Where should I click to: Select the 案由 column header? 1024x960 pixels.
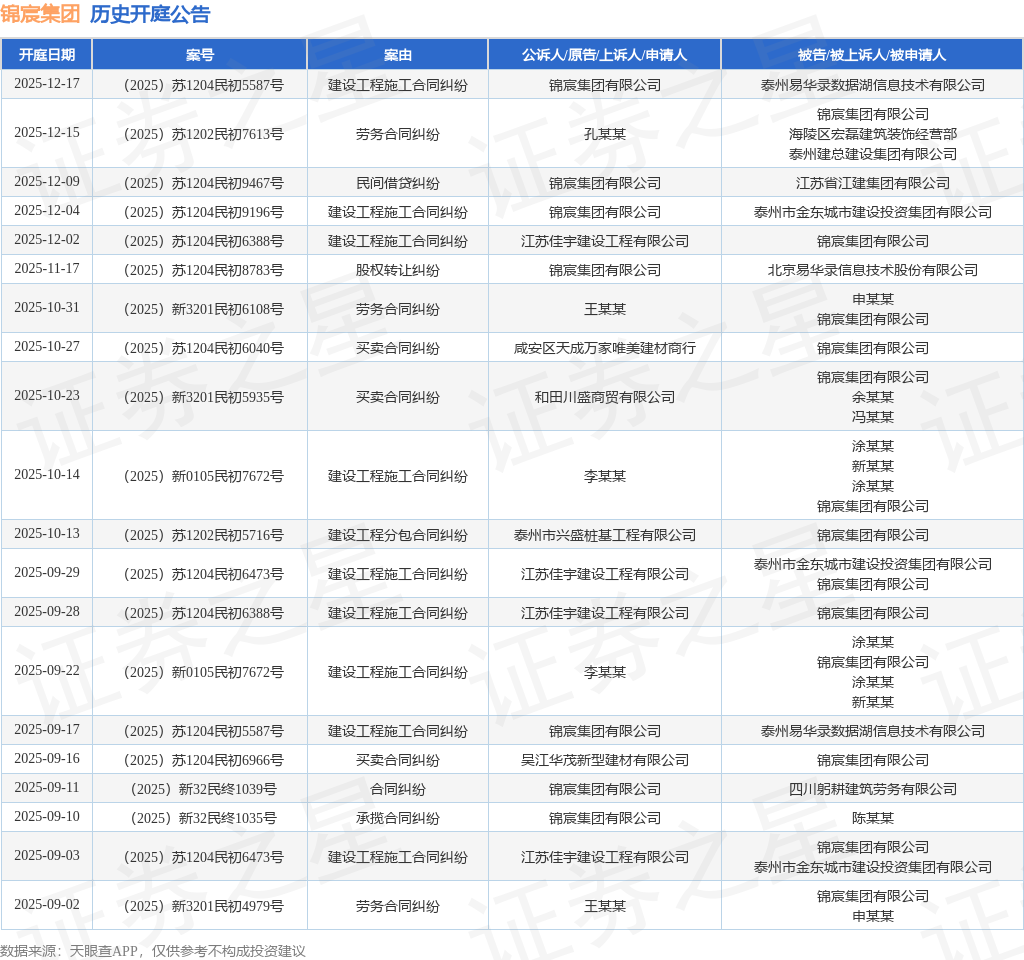pos(398,55)
